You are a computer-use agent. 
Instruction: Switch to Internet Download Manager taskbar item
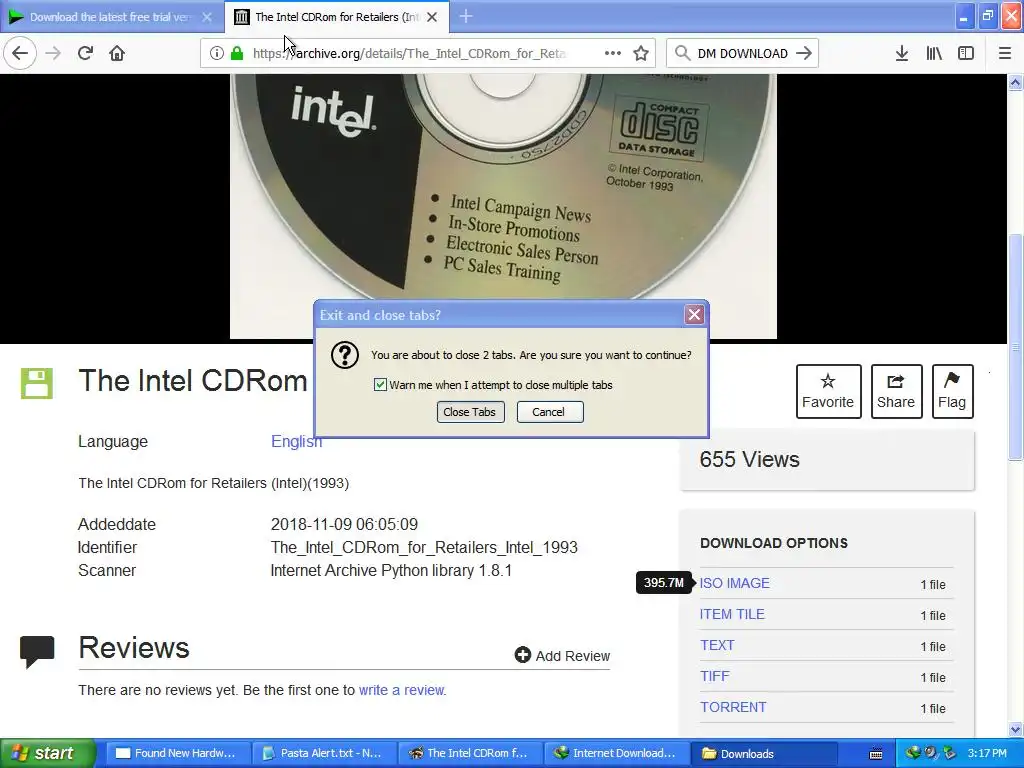pos(615,753)
